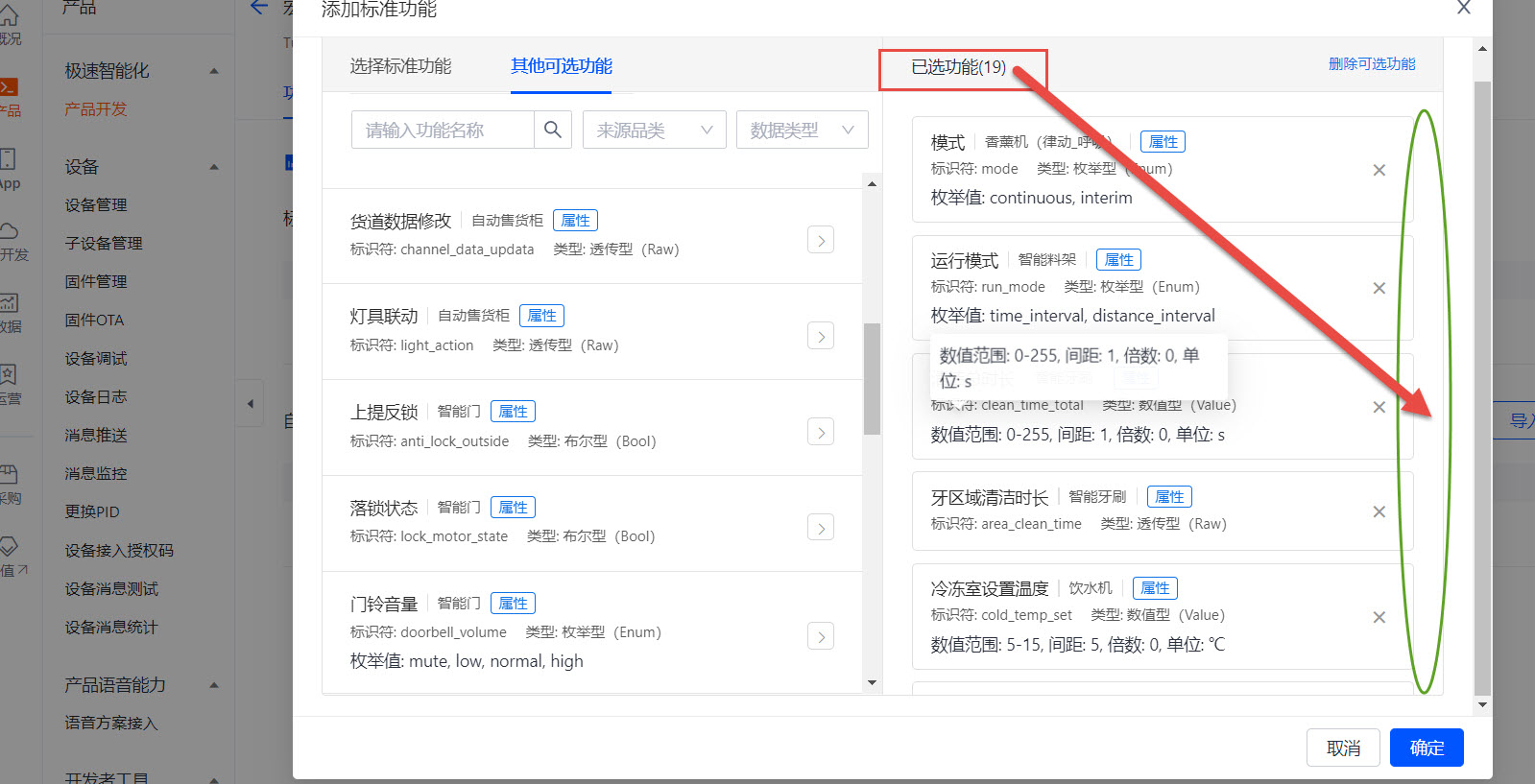
Task: Switch to the 其他可选功能 tab
Action: pyautogui.click(x=561, y=66)
